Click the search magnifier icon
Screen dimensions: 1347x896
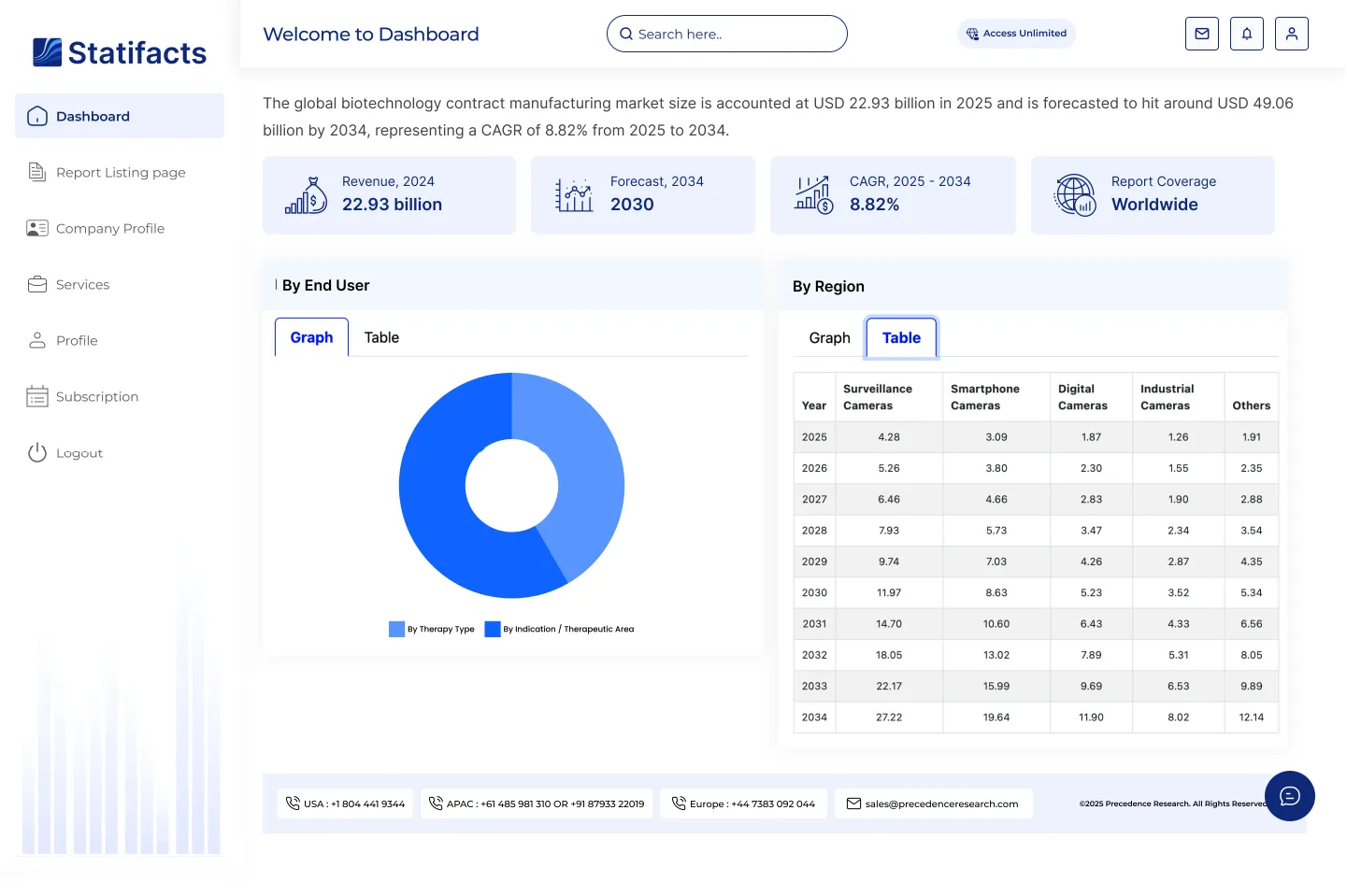click(626, 34)
